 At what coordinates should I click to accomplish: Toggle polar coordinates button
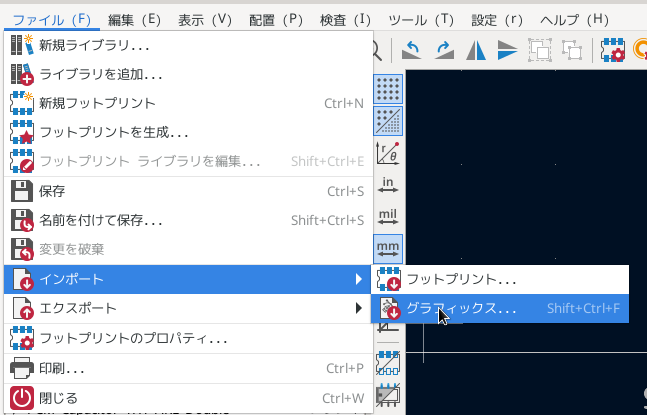coord(388,153)
